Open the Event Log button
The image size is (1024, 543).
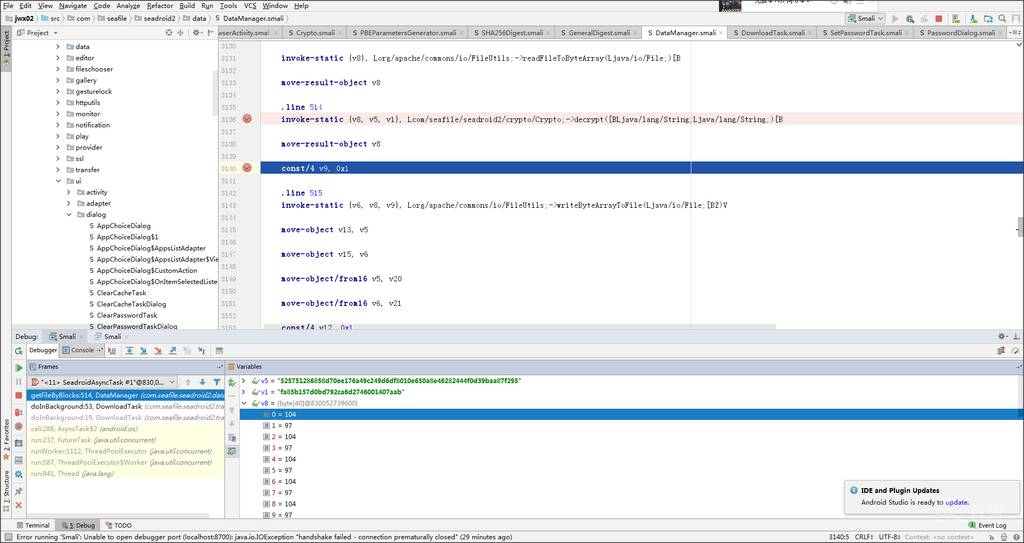coord(989,525)
